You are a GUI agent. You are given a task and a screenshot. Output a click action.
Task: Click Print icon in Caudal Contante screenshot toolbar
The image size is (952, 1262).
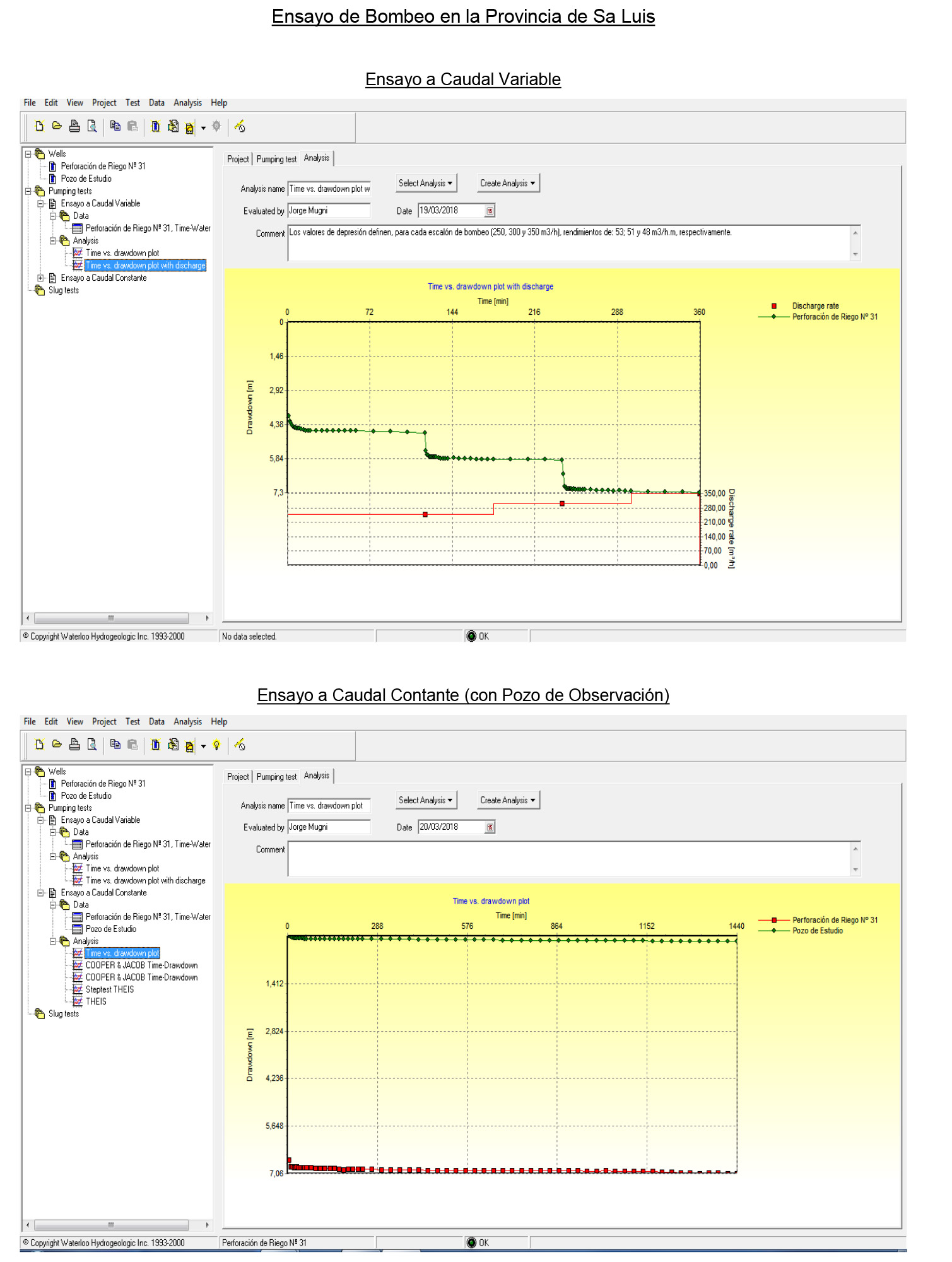pyautogui.click(x=74, y=745)
